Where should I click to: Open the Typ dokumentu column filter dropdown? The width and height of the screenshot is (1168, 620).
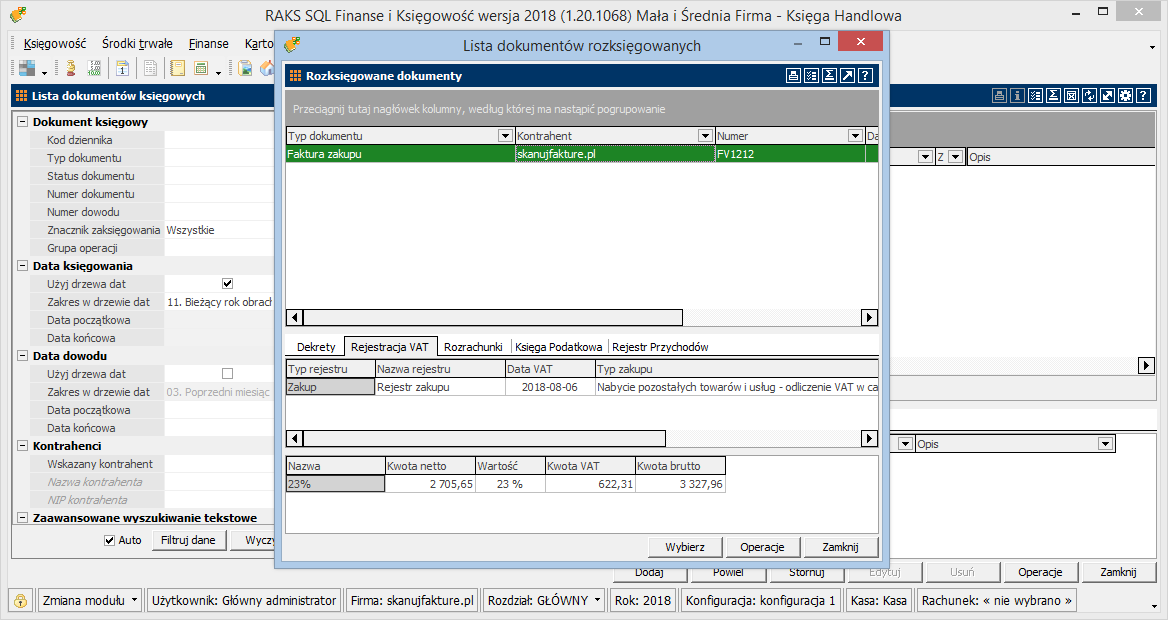pos(504,136)
